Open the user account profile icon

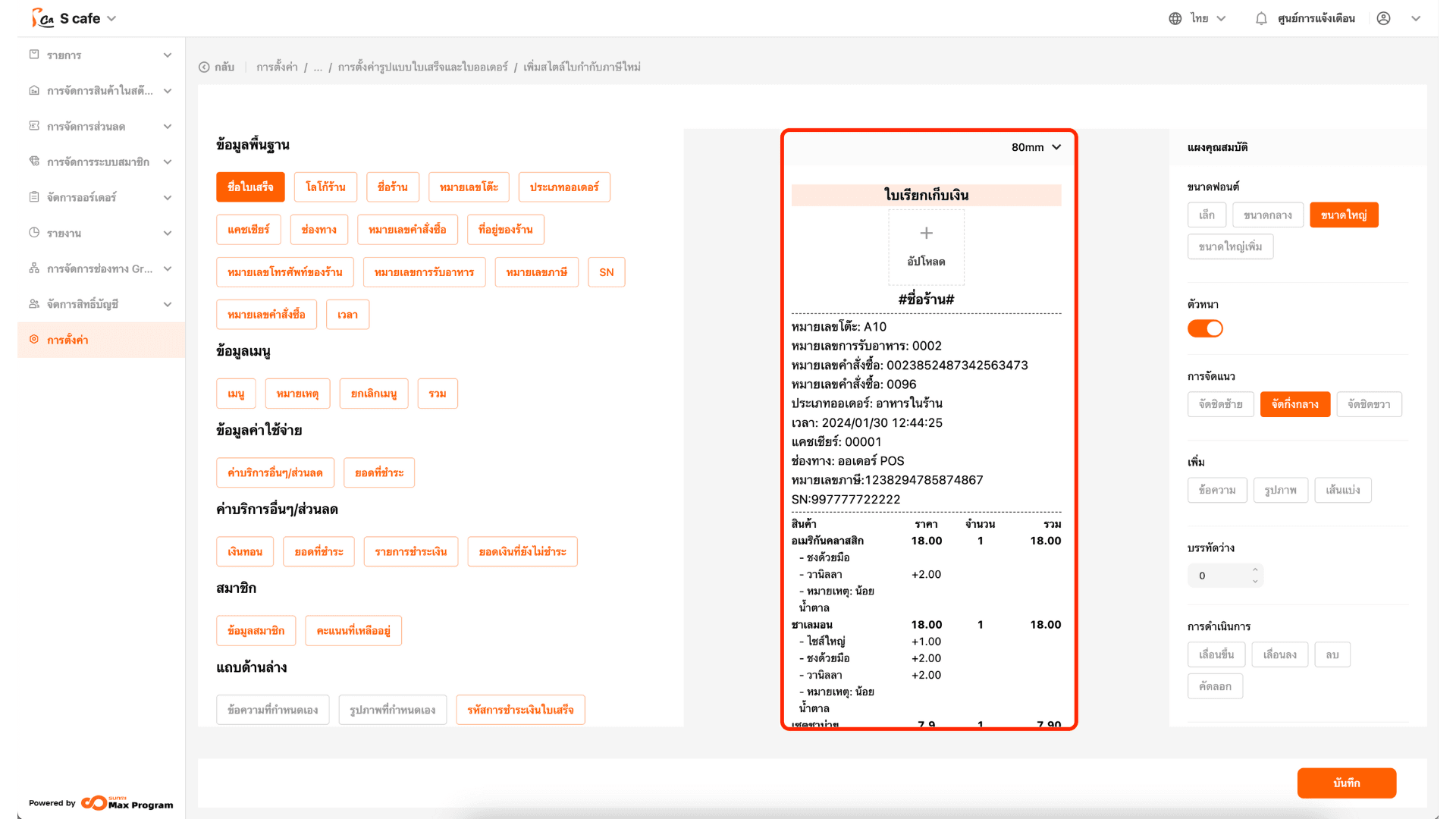[1383, 18]
